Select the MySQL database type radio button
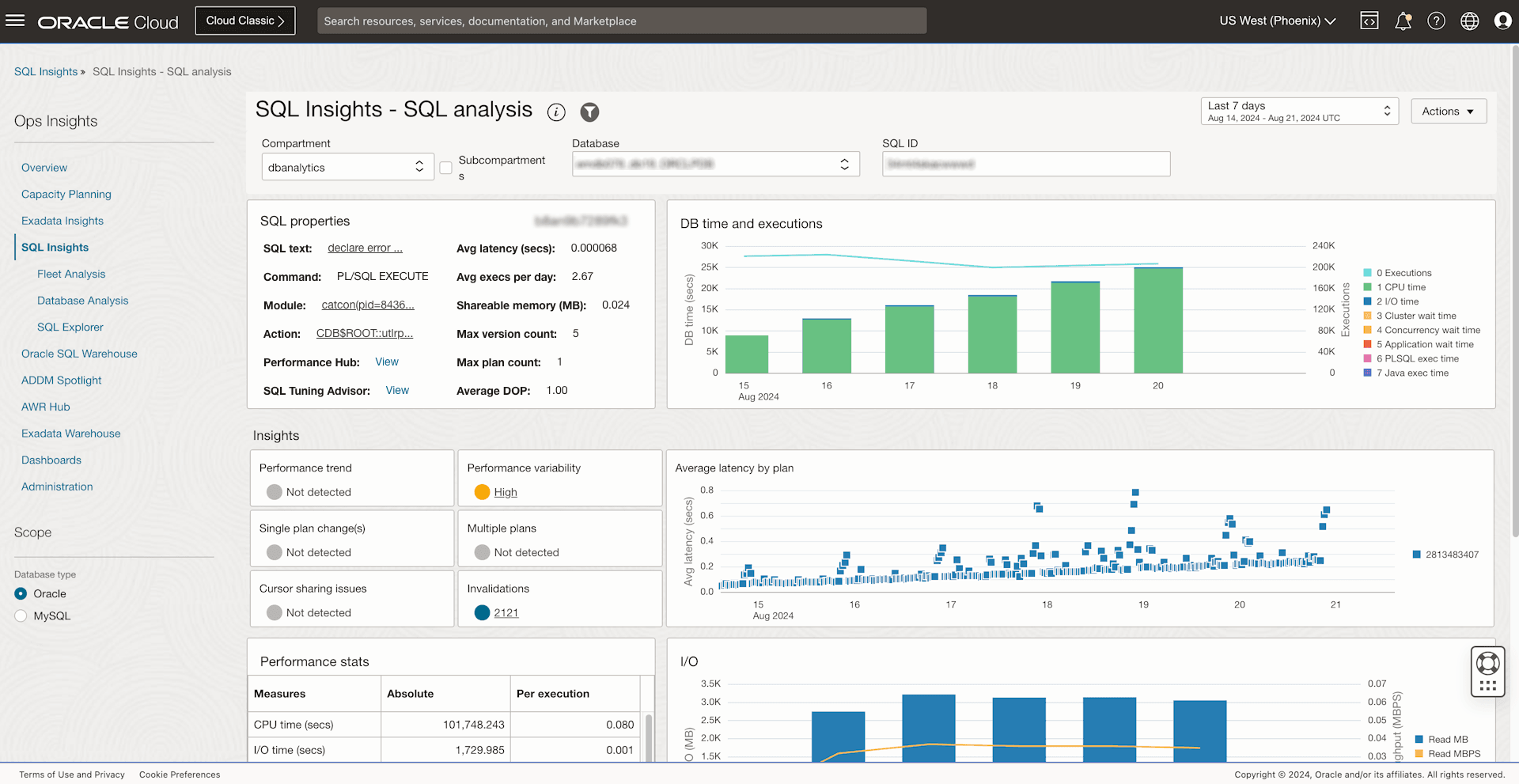 coord(21,615)
